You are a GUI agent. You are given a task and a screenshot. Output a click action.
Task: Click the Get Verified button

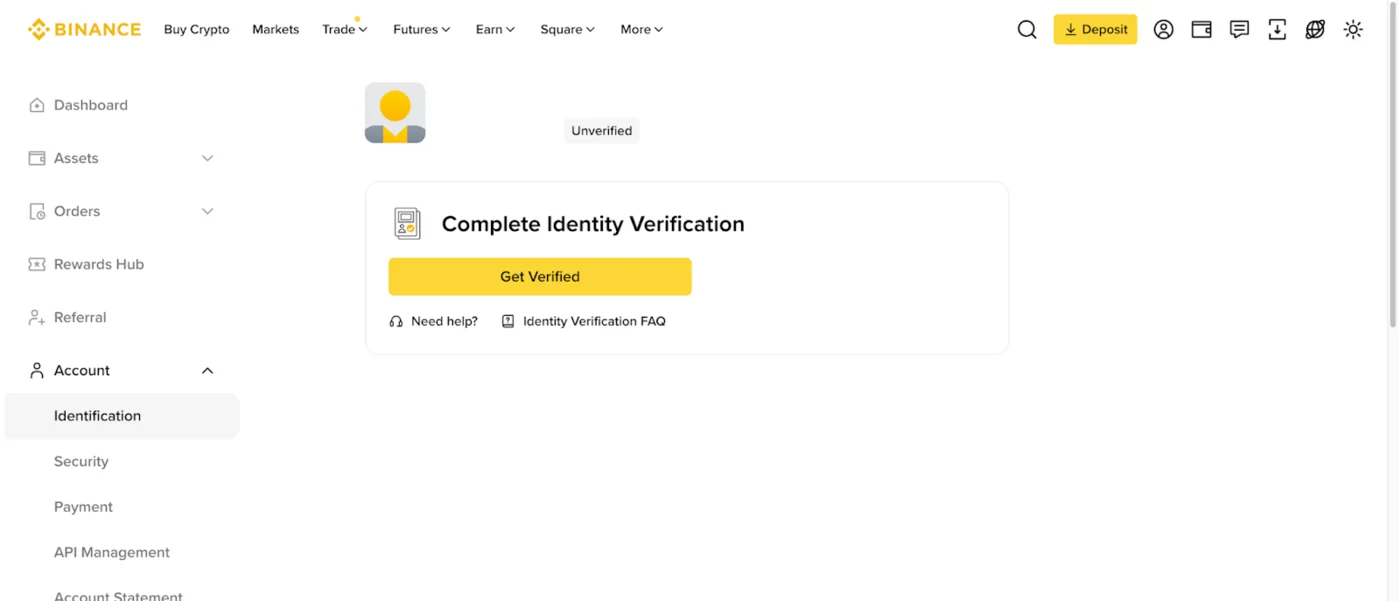(540, 277)
